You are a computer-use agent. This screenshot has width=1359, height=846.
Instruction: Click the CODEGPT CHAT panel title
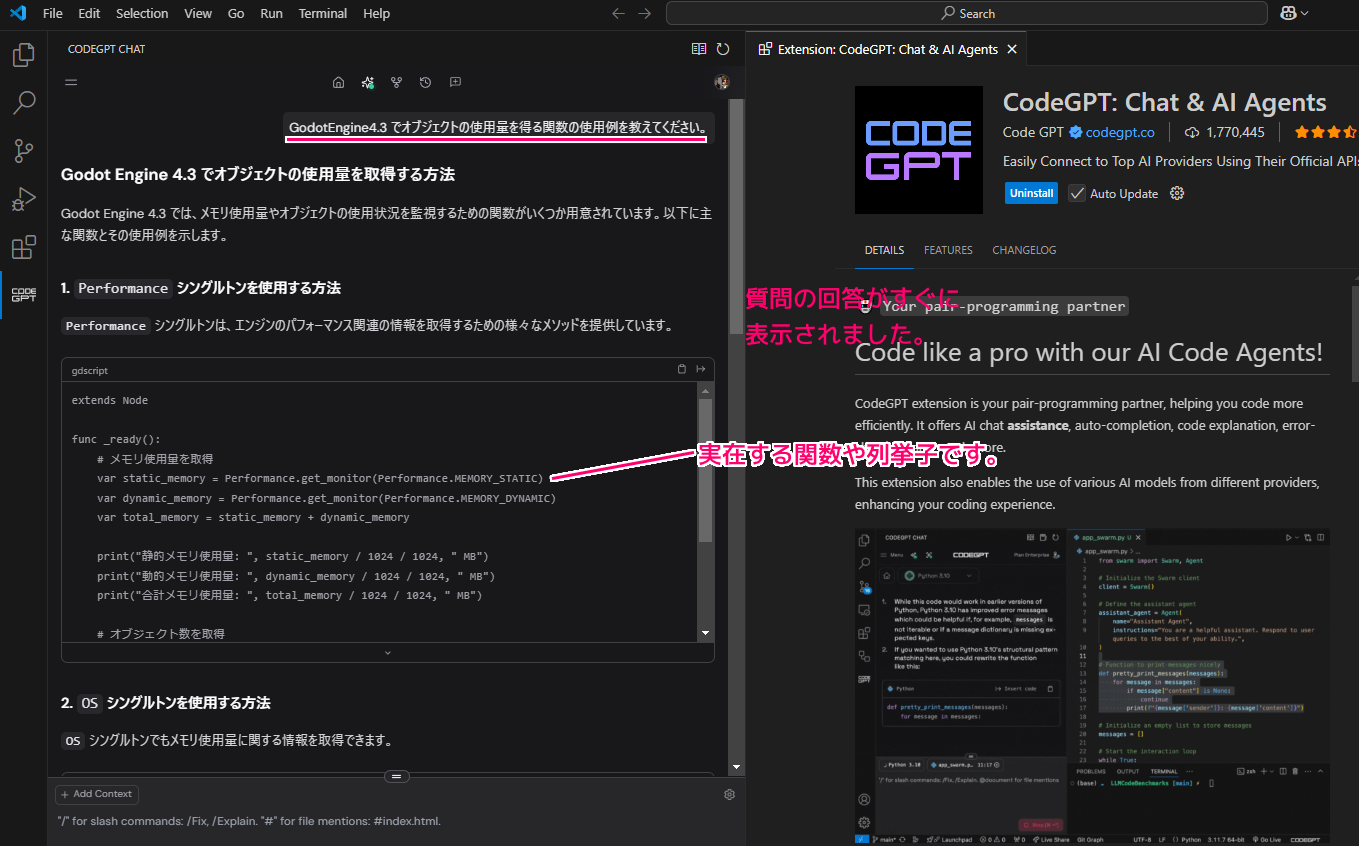[106, 49]
